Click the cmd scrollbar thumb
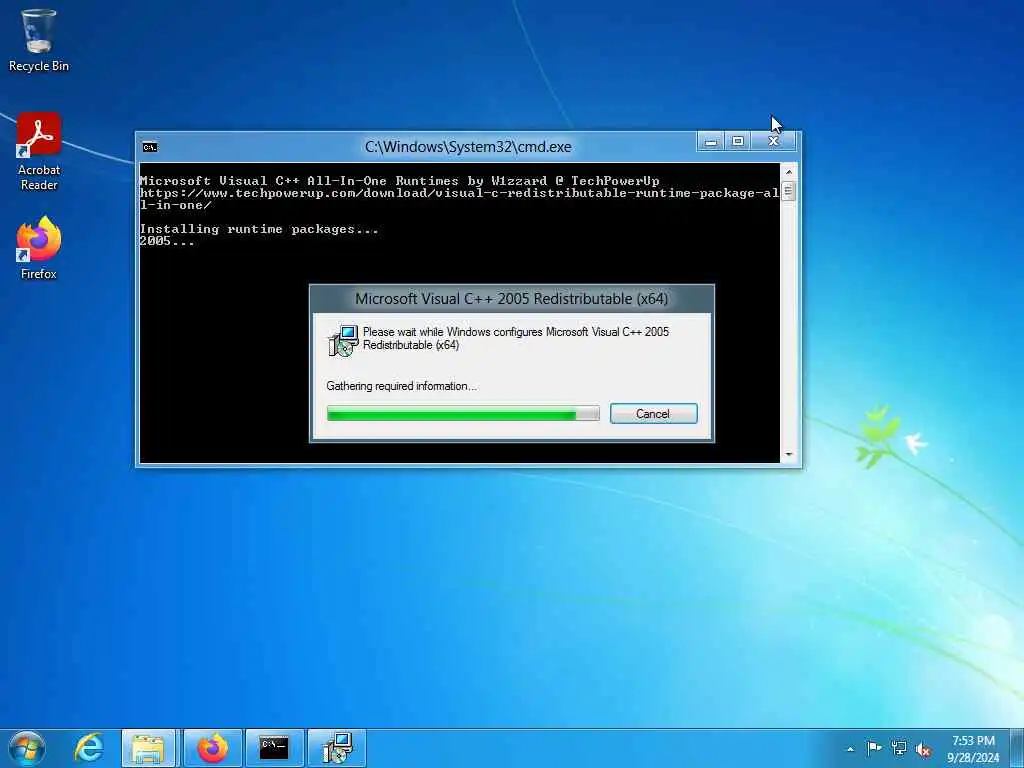Viewport: 1024px width, 768px height. click(789, 191)
